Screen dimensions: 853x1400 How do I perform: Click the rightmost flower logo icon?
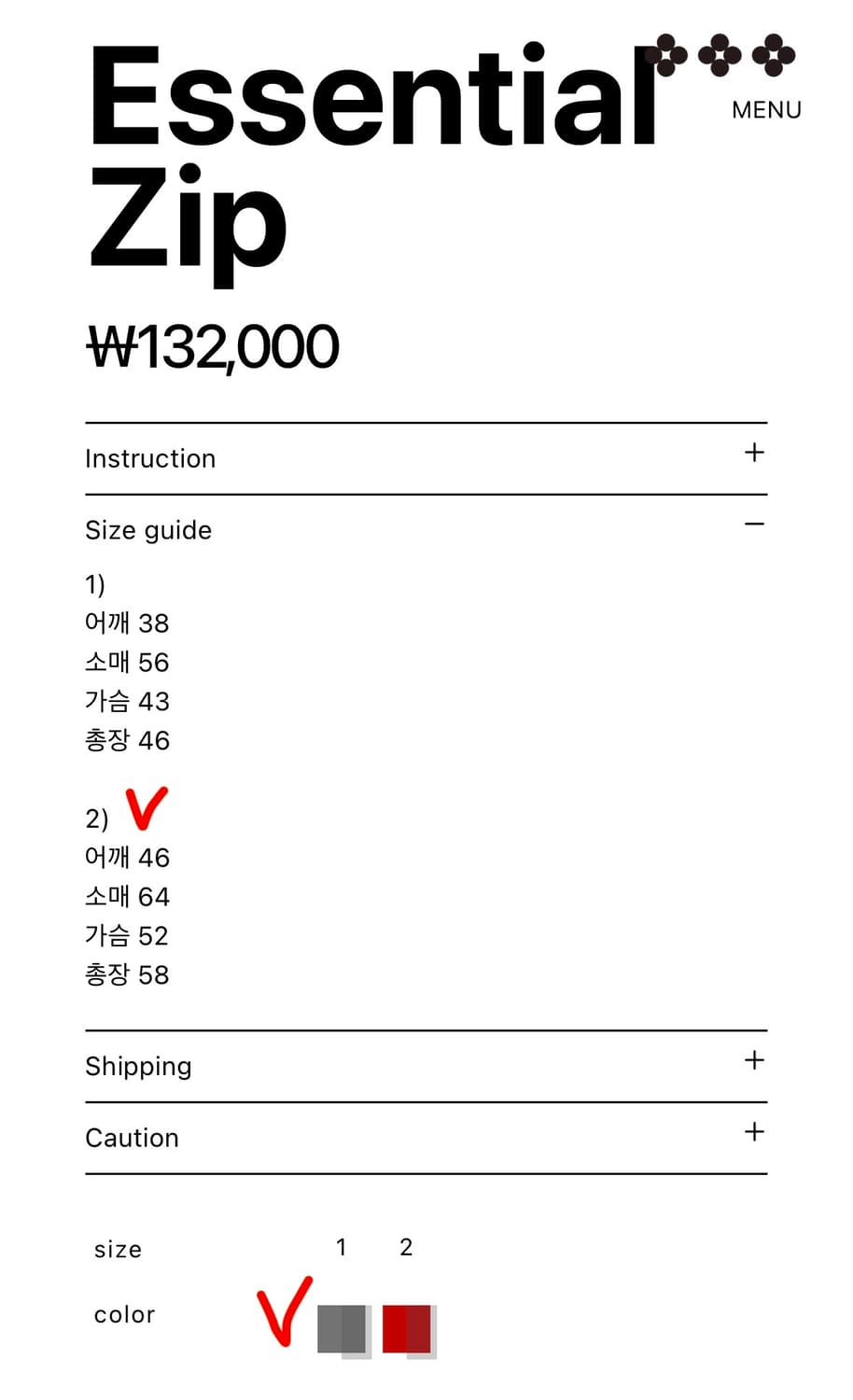click(x=774, y=56)
